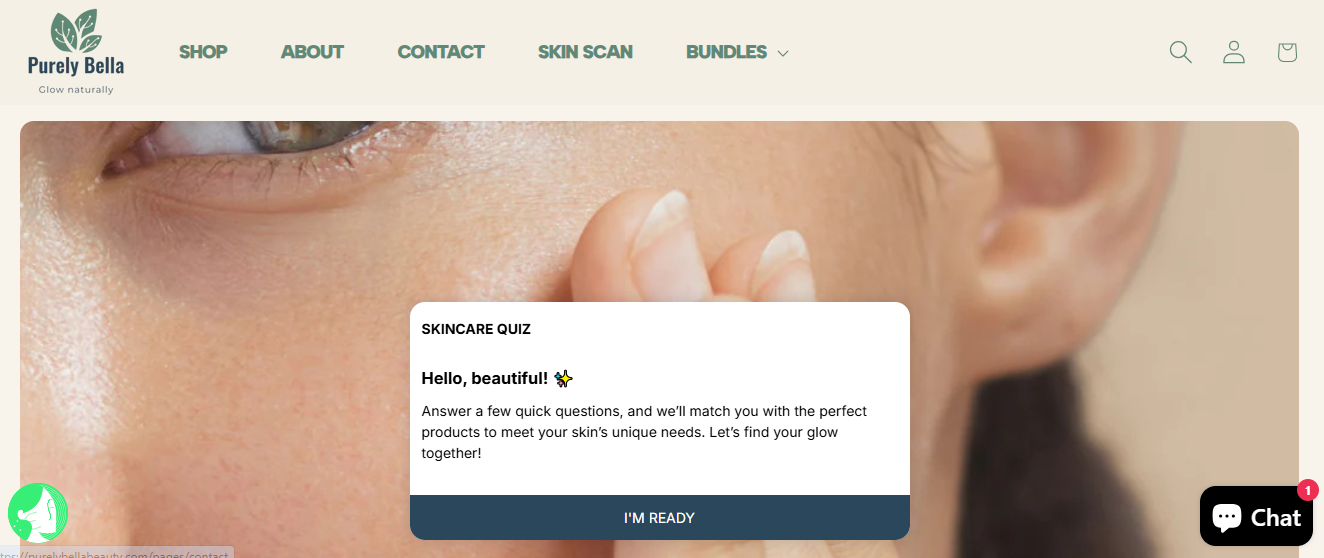The image size is (1324, 558).
Task: Open the BUNDLES menu label
Action: [726, 52]
